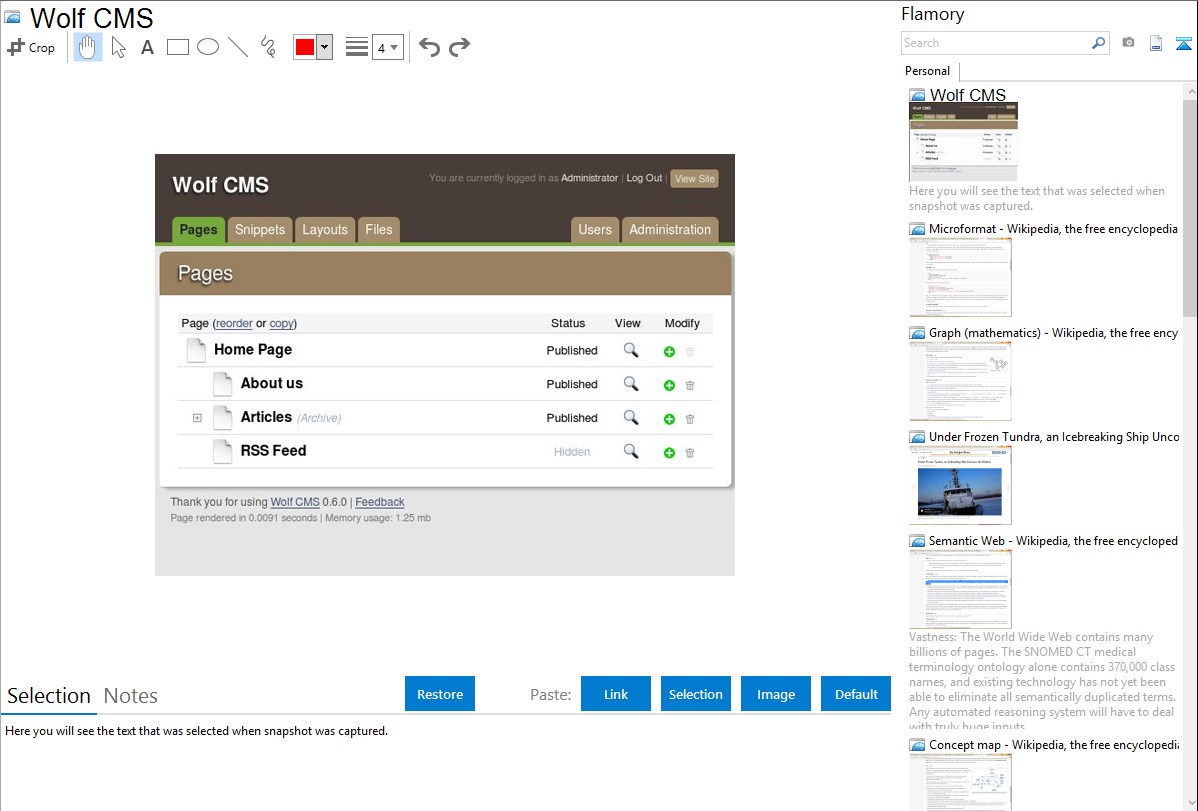The width and height of the screenshot is (1198, 811).
Task: Switch to the Personal tab
Action: (928, 70)
